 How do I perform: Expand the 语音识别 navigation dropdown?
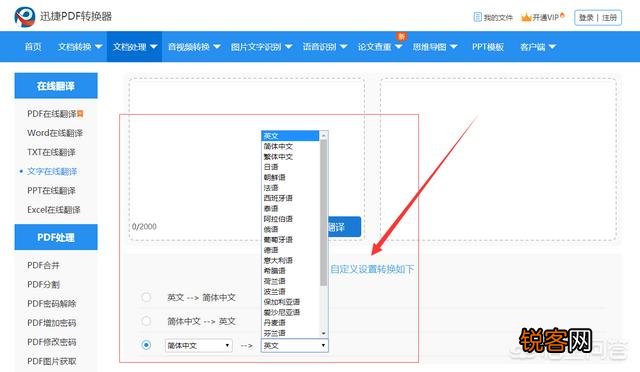coord(324,47)
